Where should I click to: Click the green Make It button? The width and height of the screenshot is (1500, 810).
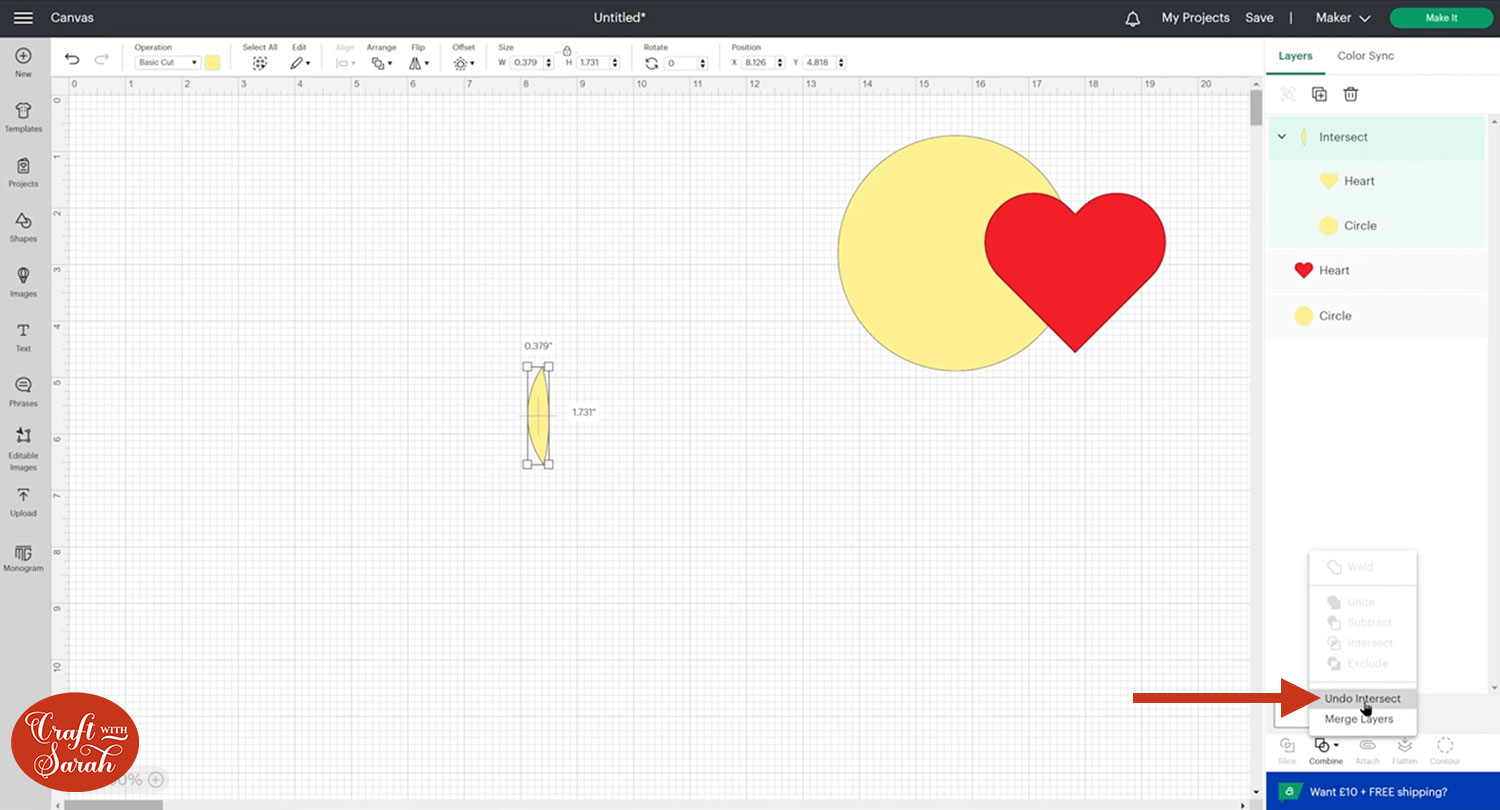[1440, 18]
